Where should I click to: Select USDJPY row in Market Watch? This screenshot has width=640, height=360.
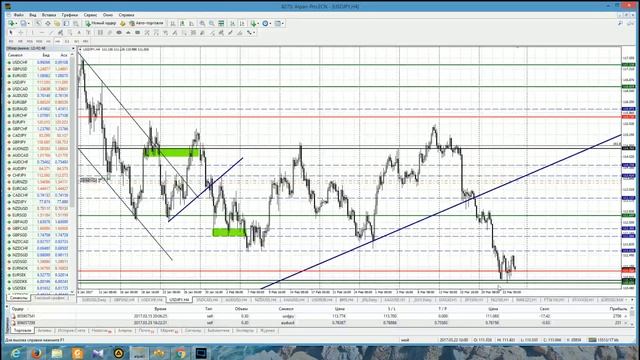click(38, 82)
